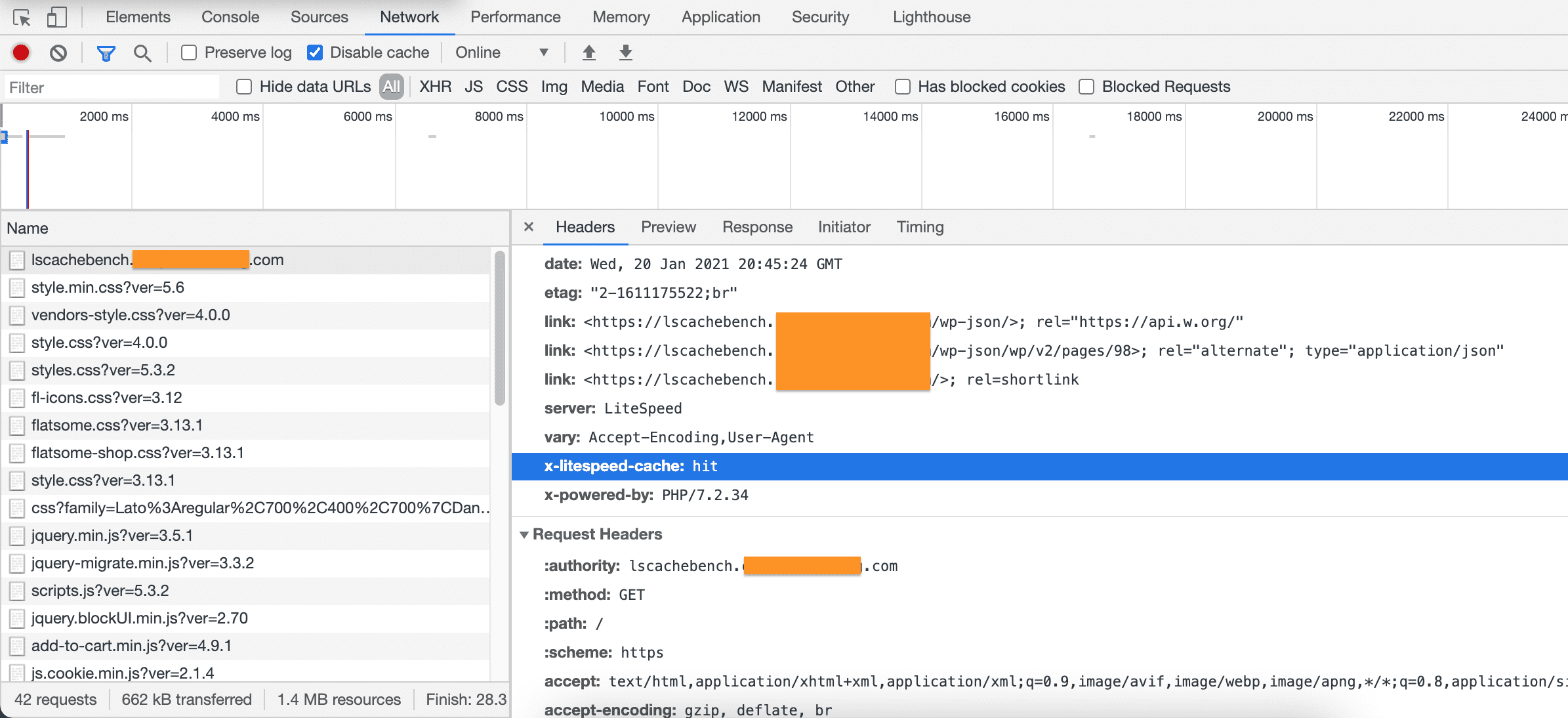This screenshot has height=718, width=1568.
Task: Close the request details pane
Action: [529, 227]
